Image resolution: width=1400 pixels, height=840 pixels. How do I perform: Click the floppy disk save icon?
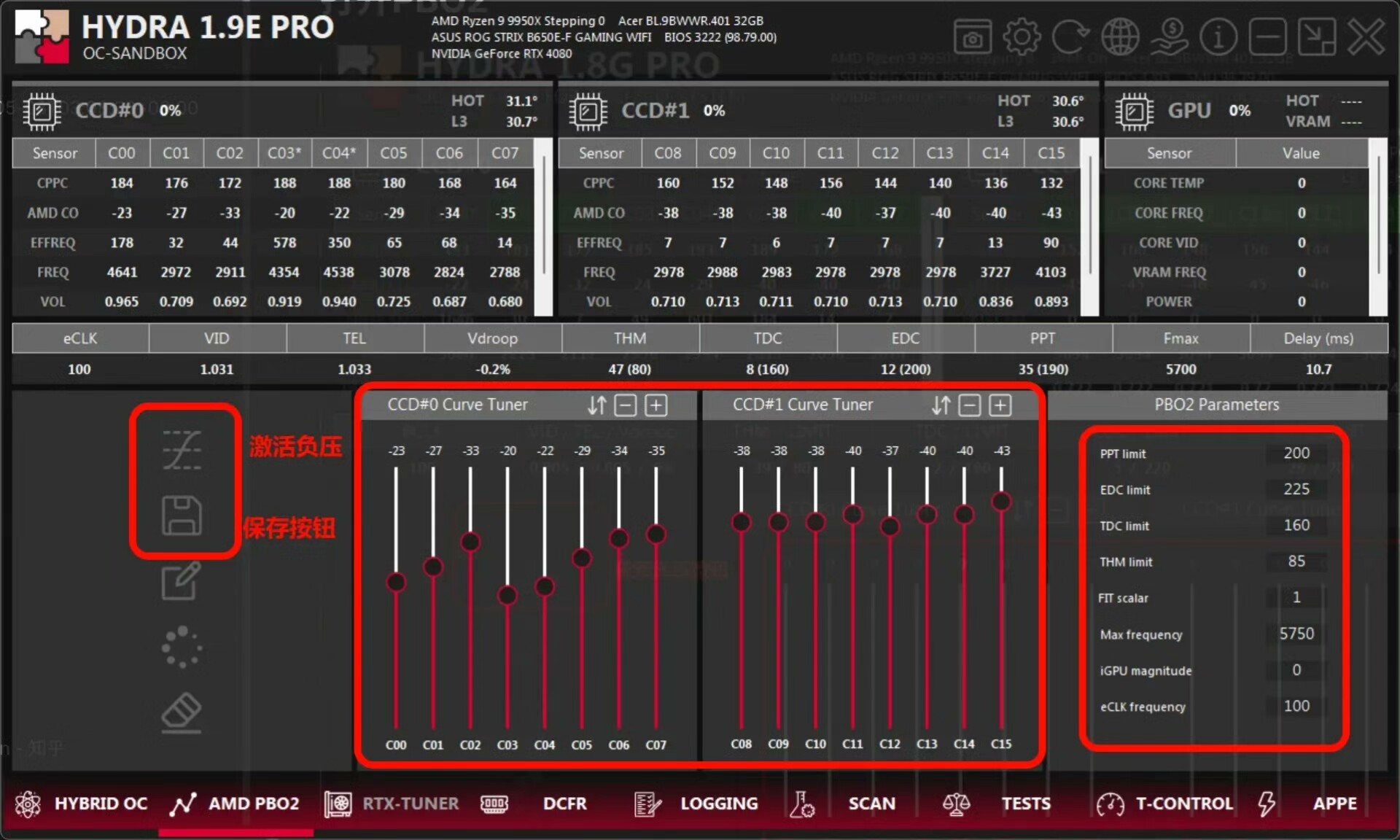pyautogui.click(x=182, y=516)
